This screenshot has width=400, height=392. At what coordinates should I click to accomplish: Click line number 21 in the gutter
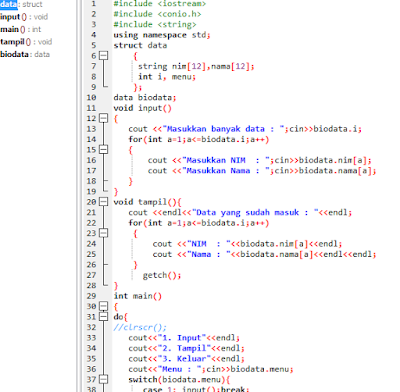[x=91, y=213]
